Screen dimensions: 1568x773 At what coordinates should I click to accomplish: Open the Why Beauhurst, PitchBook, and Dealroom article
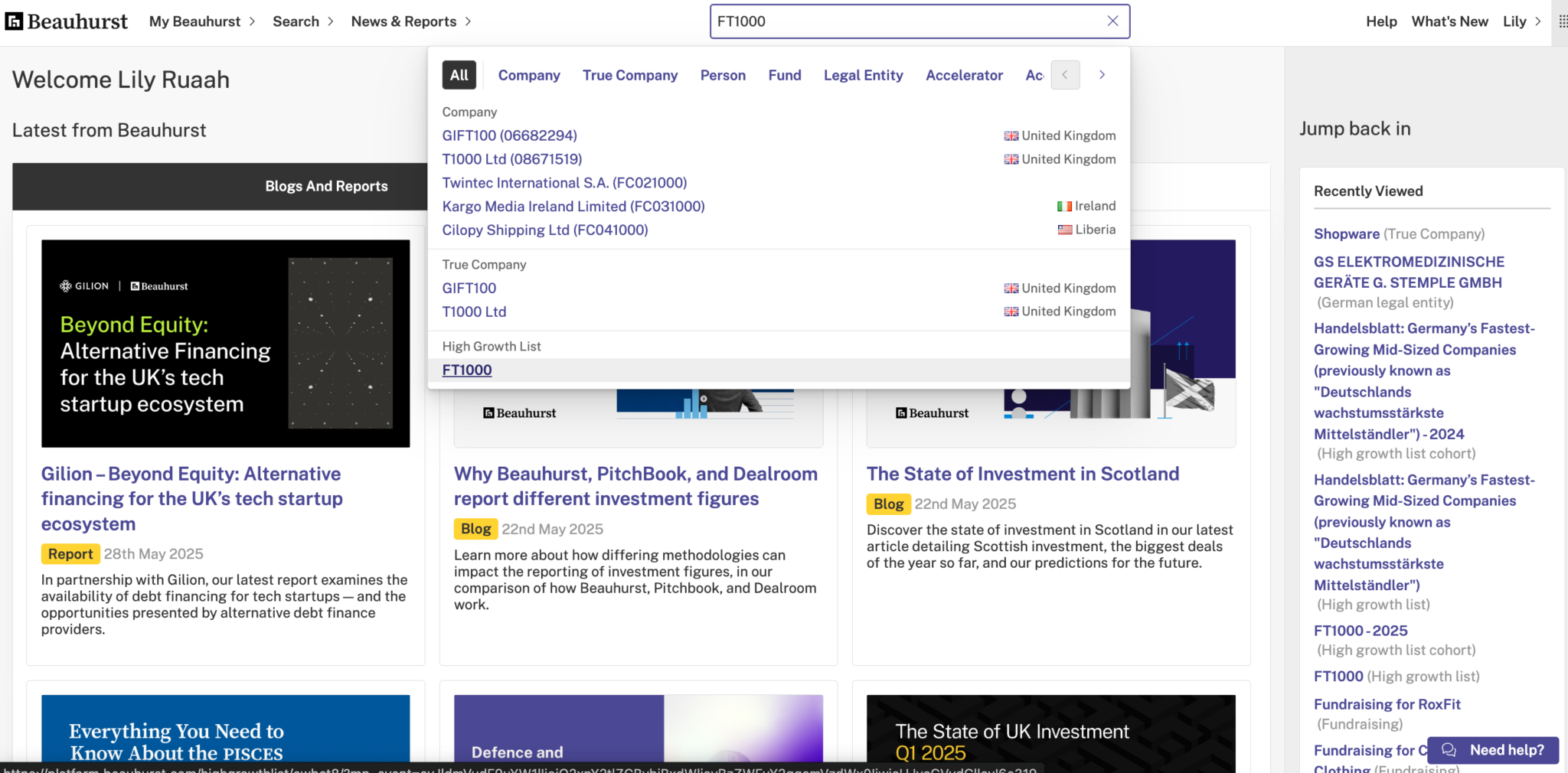click(x=635, y=487)
